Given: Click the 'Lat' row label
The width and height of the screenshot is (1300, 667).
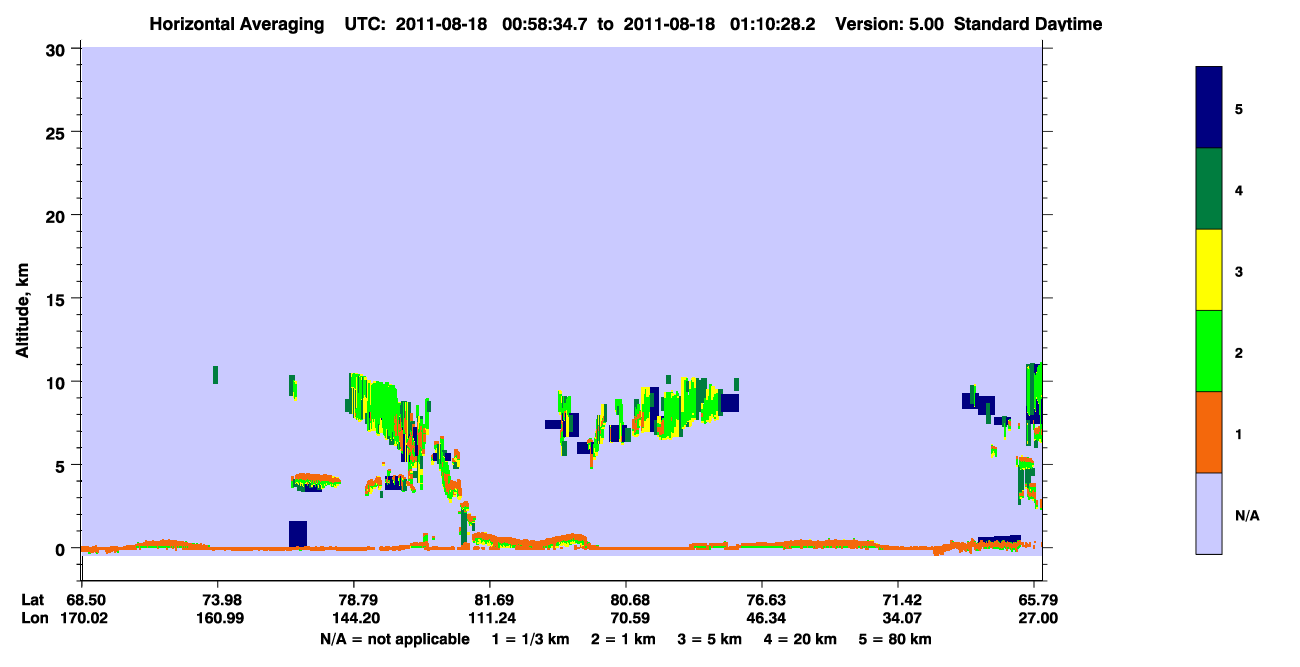Looking at the screenshot, I should pyautogui.click(x=32, y=600).
